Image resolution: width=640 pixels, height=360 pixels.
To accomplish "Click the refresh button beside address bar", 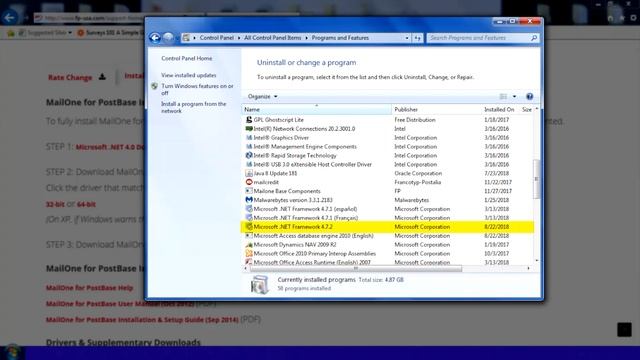I will tap(417, 38).
